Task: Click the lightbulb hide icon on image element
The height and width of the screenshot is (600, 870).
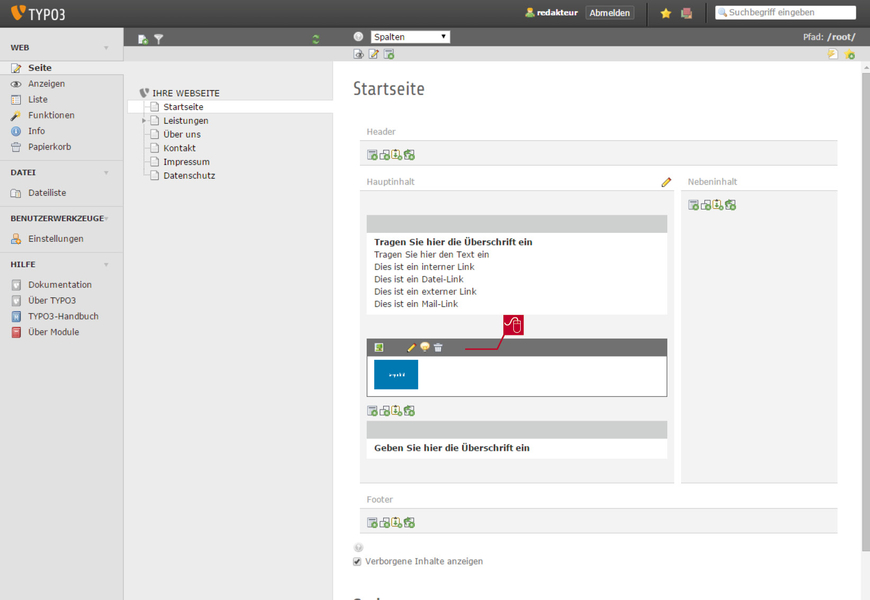Action: 425,347
